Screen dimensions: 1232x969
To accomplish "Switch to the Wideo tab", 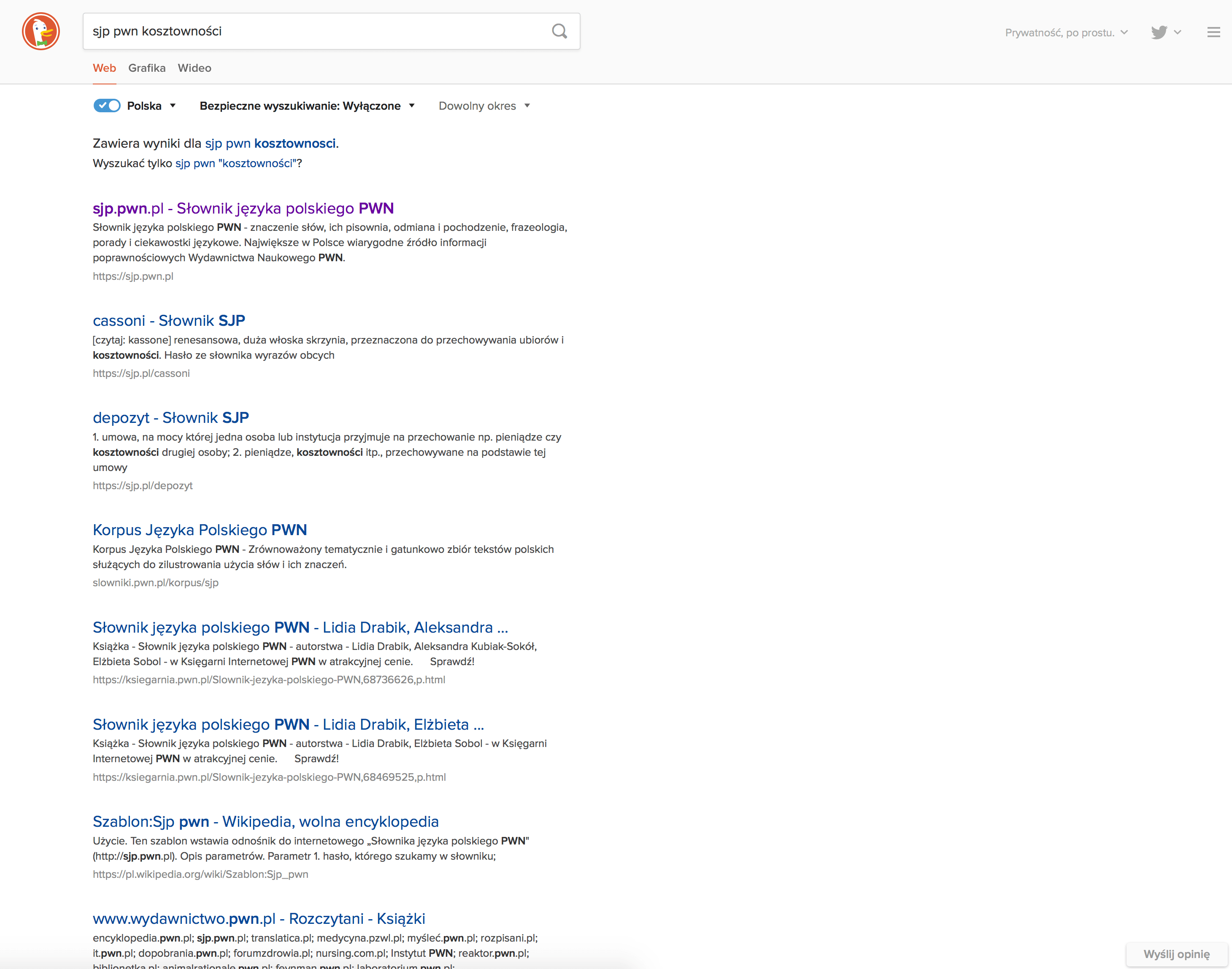I will click(x=195, y=68).
